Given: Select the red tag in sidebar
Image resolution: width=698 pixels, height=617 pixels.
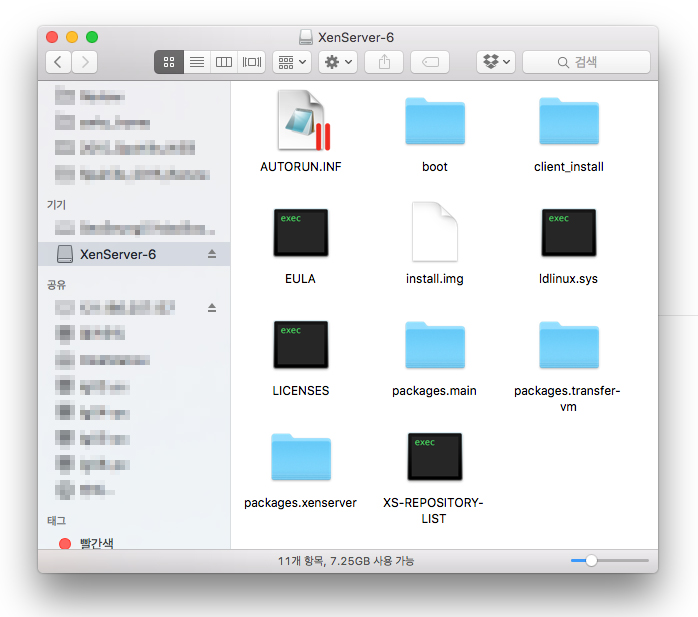Looking at the screenshot, I should click(97, 543).
